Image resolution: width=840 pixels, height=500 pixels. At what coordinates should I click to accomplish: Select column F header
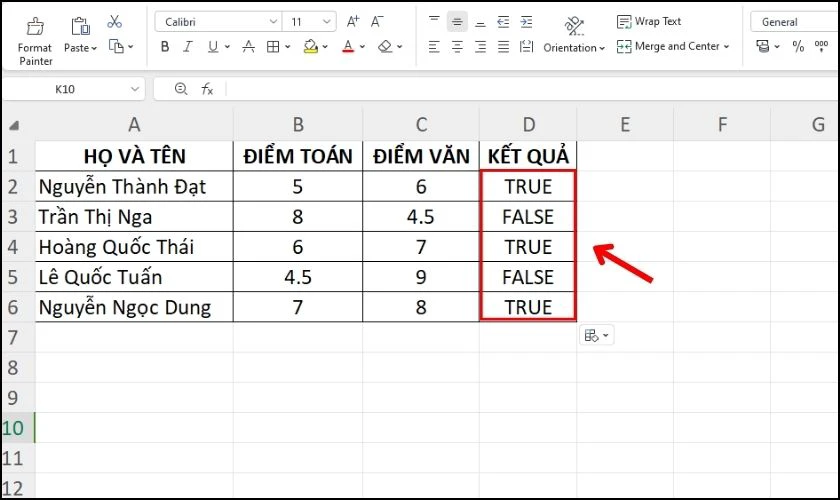coord(722,125)
